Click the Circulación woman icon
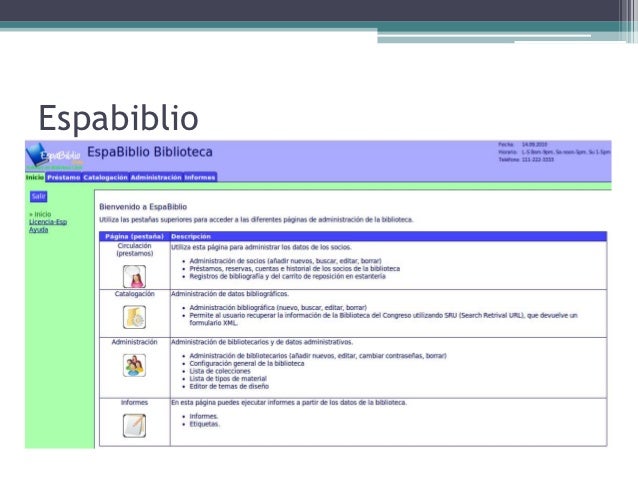The height and width of the screenshot is (479, 638). (134, 276)
